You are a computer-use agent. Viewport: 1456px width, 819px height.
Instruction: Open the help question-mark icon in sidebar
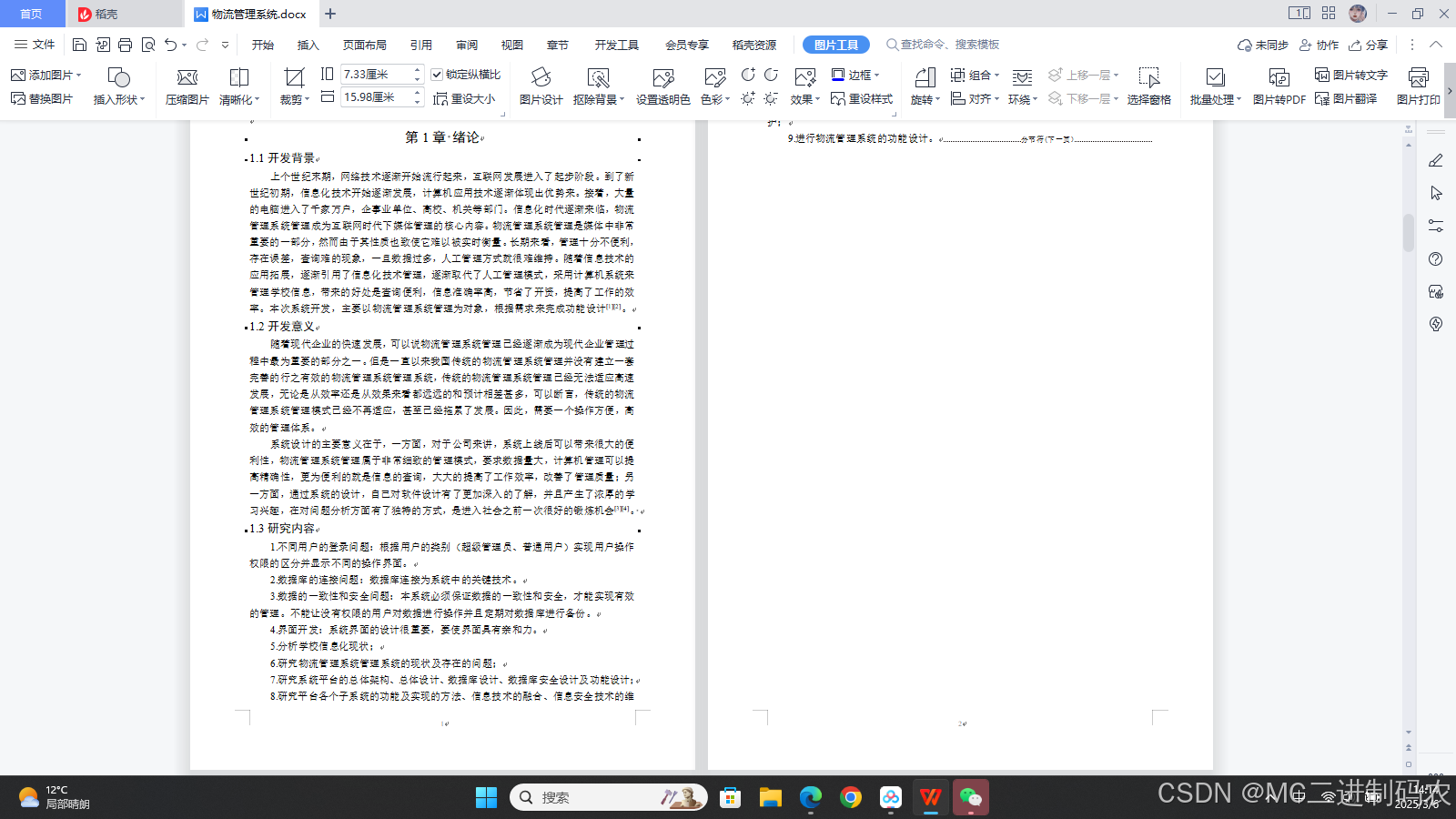pyautogui.click(x=1436, y=258)
